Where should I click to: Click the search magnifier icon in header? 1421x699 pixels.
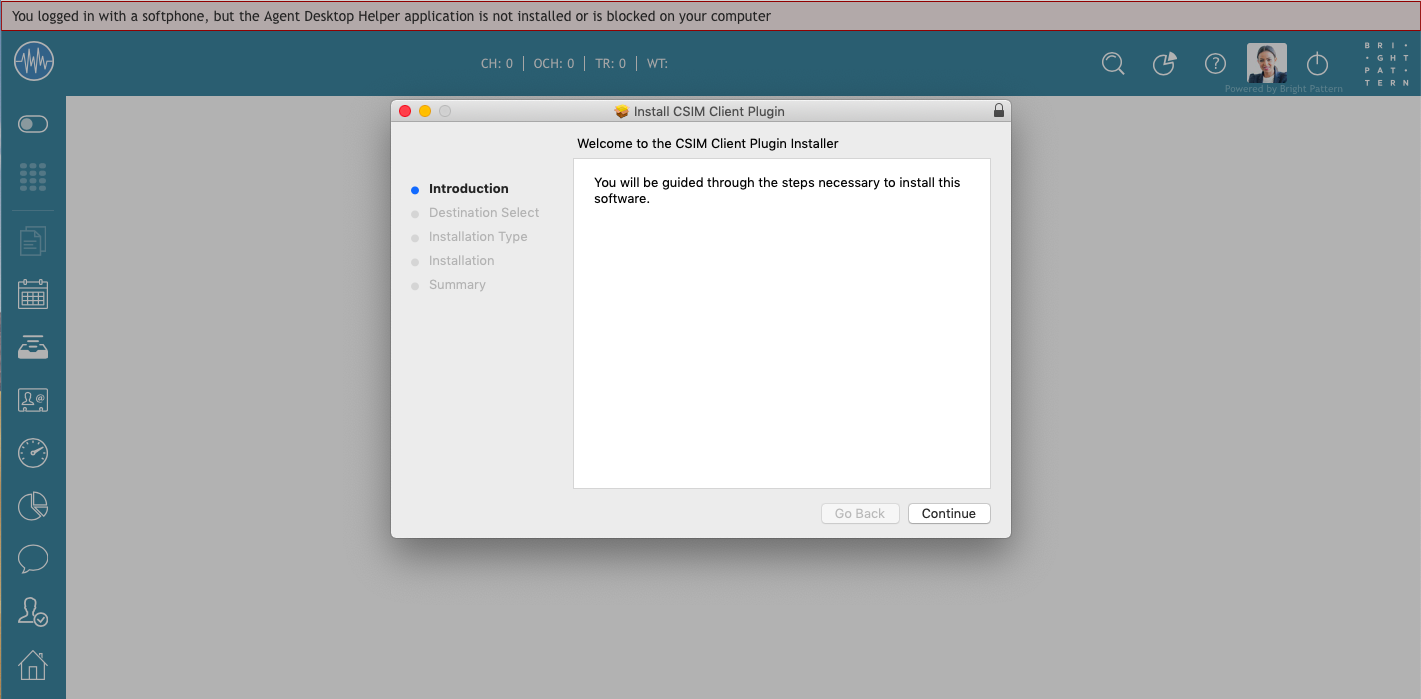(x=1113, y=64)
